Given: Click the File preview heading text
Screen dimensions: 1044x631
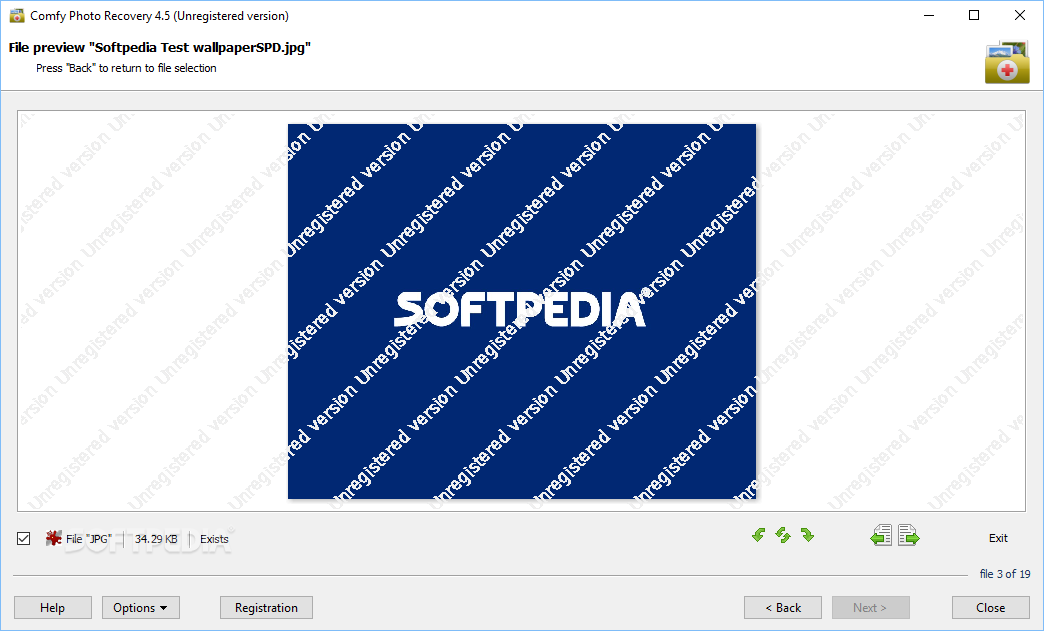Looking at the screenshot, I should point(160,47).
